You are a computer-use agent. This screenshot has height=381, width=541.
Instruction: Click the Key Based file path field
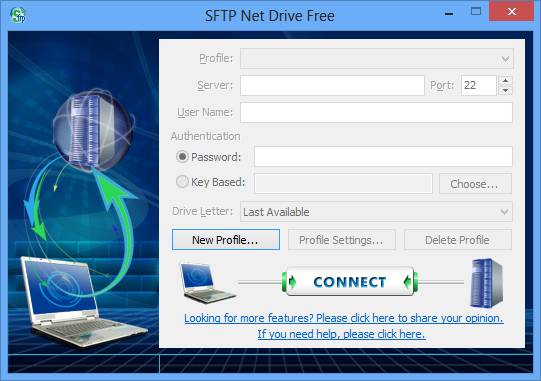pos(343,183)
